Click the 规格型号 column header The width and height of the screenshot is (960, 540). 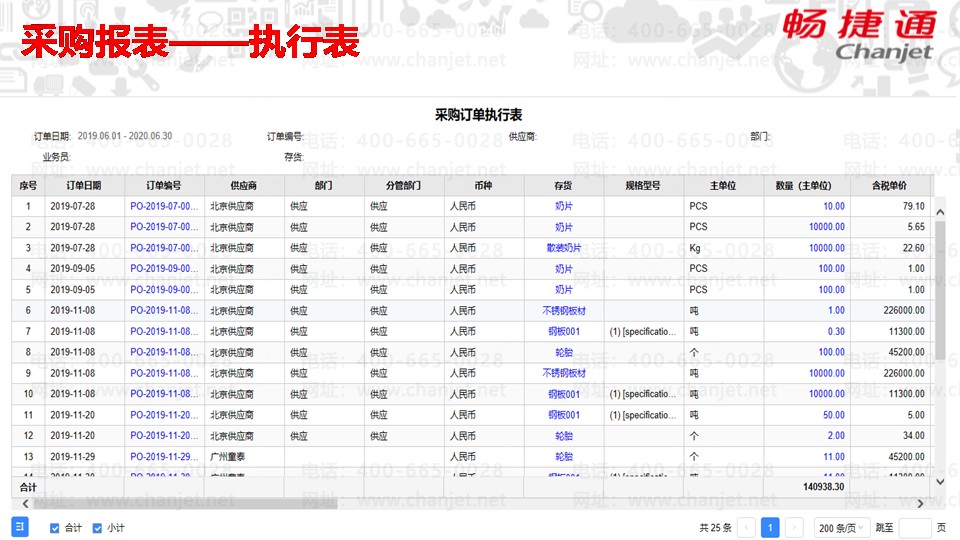click(643, 185)
